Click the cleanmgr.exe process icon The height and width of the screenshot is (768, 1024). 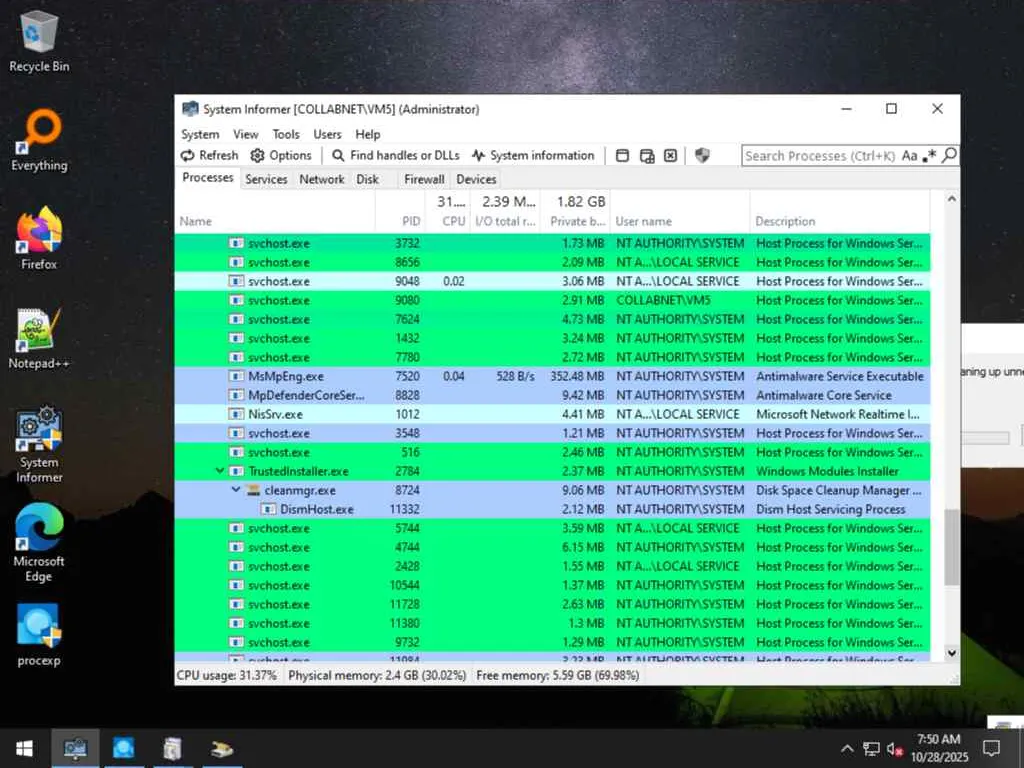click(253, 490)
